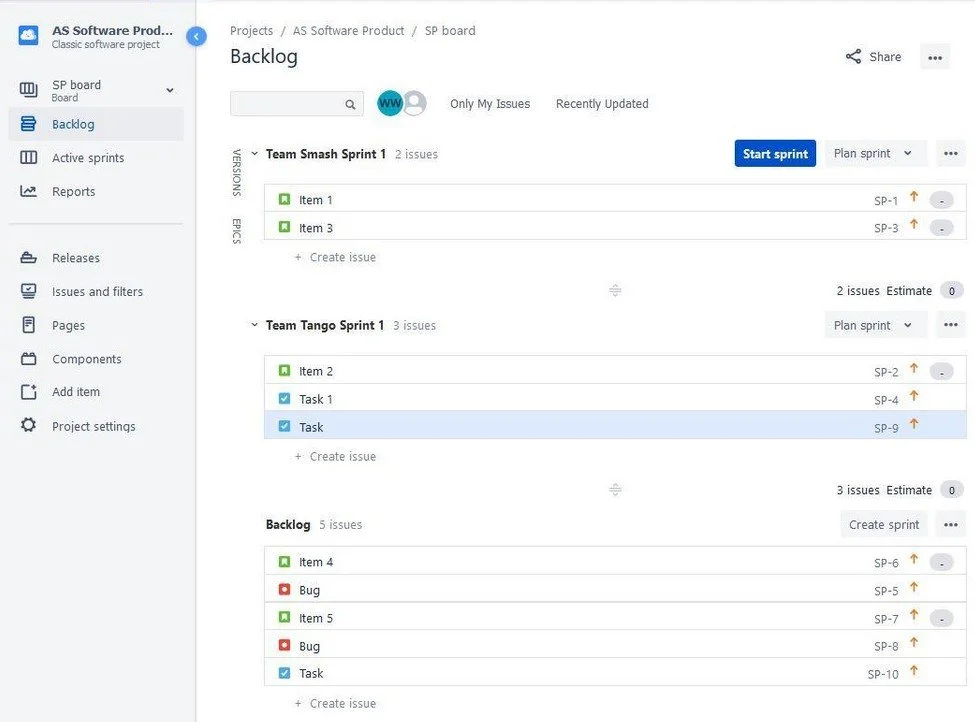Select the Item 1 issue row
Screen dimensions: 975x722
pyautogui.click(x=615, y=200)
